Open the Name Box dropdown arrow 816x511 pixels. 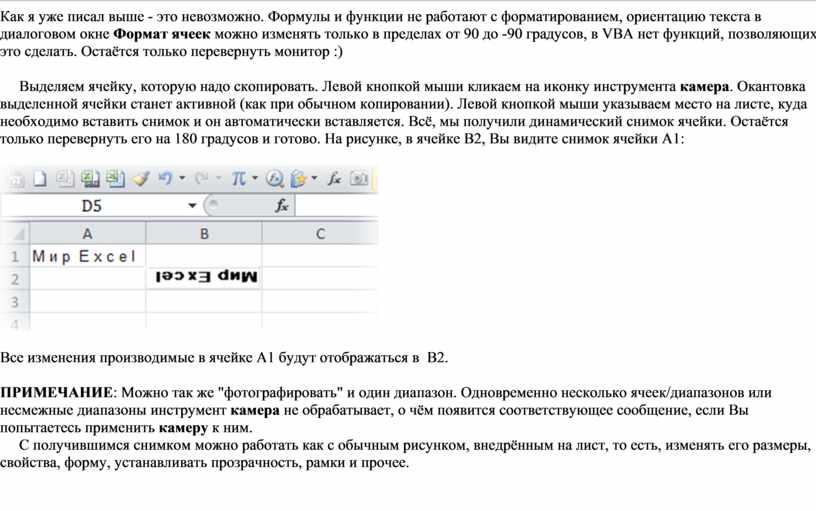pyautogui.click(x=193, y=206)
